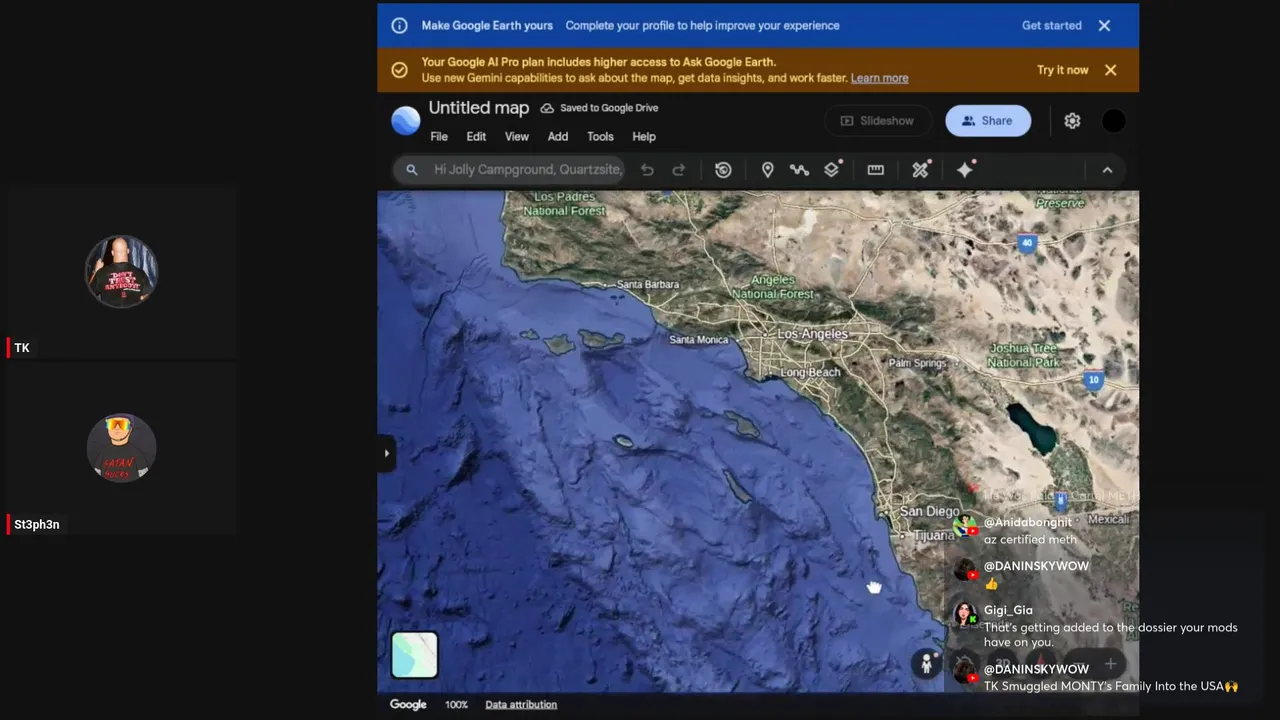Click the @Anidabonghit chat username
Viewport: 1280px width, 720px height.
pos(1028,522)
